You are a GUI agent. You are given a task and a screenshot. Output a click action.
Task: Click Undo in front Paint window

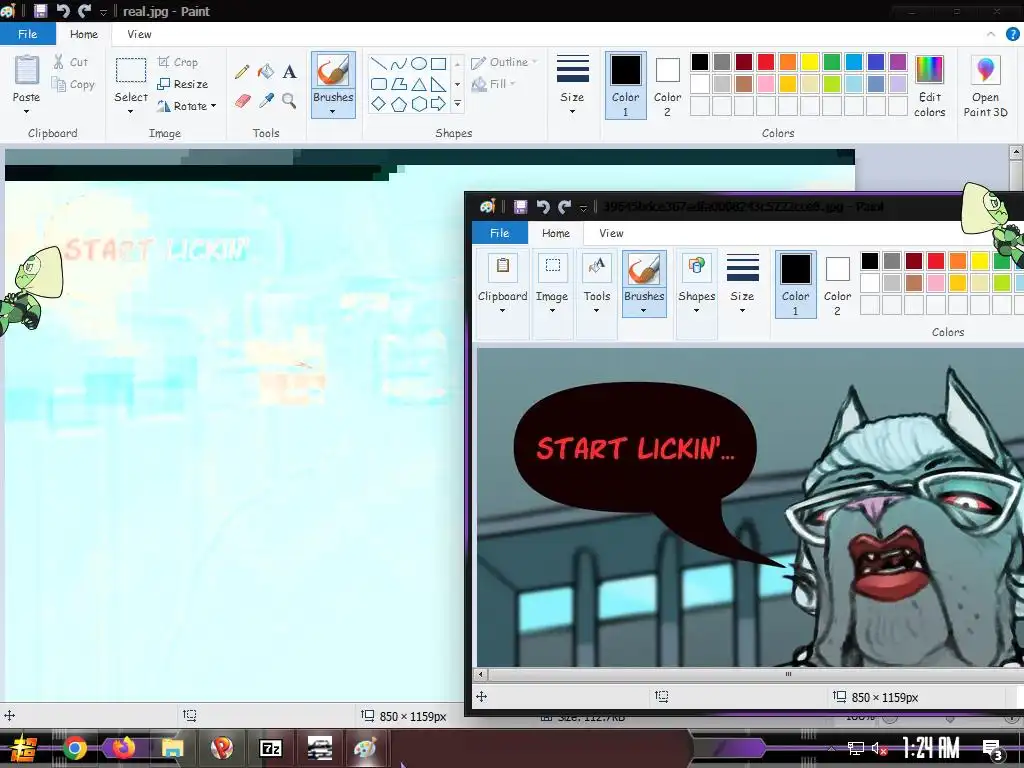tap(543, 207)
